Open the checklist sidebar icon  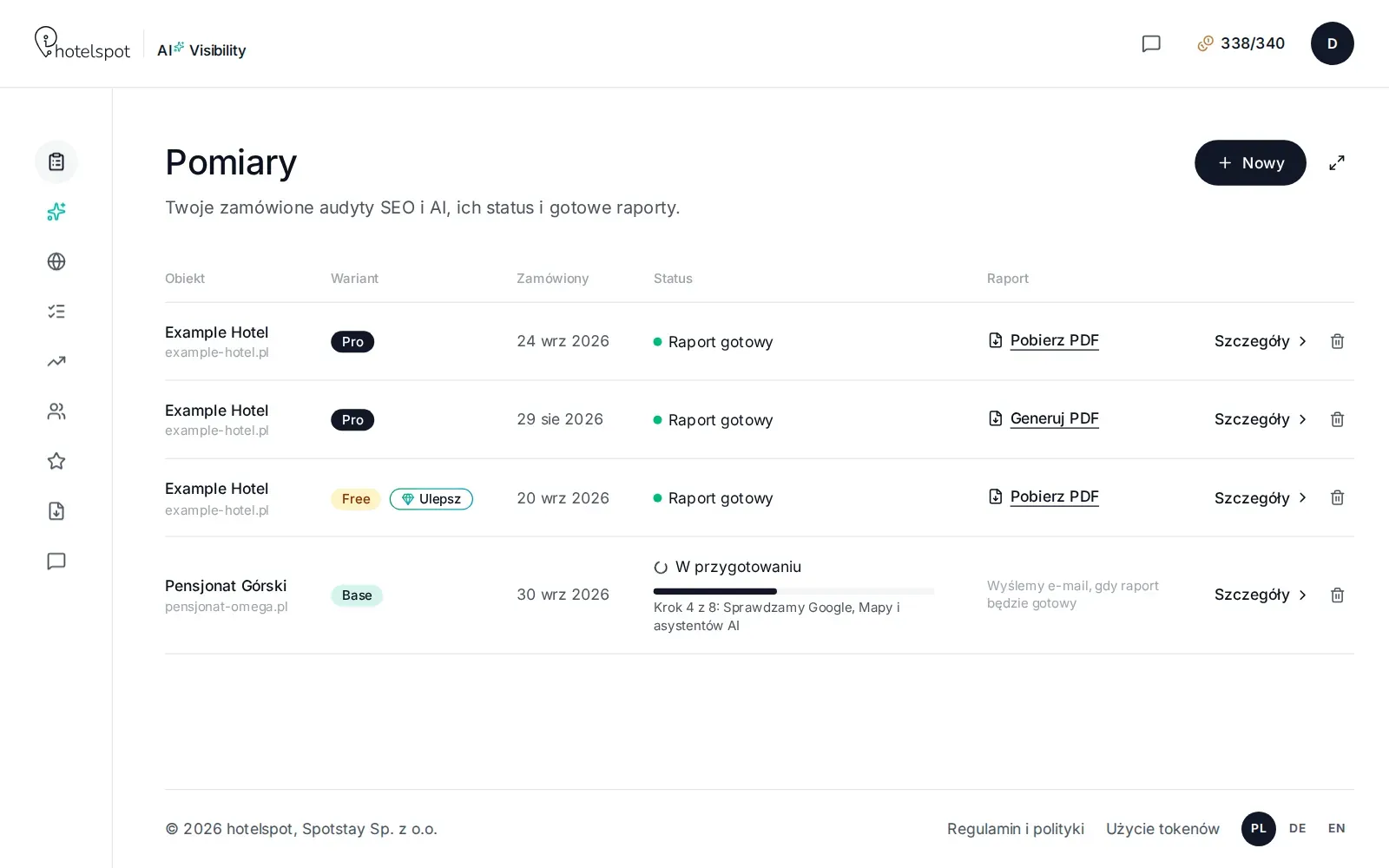[56, 312]
